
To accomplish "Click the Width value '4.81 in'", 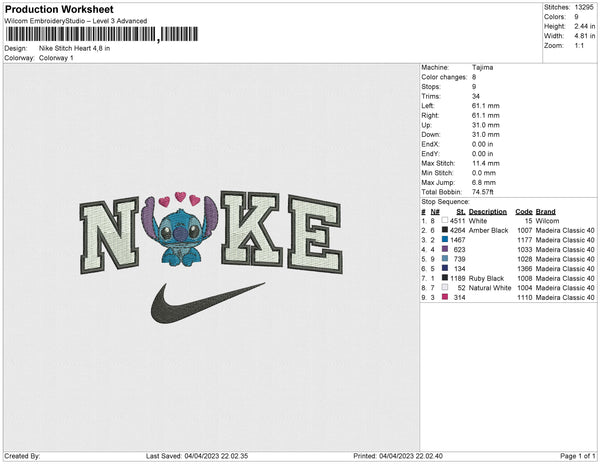I will (585, 36).
